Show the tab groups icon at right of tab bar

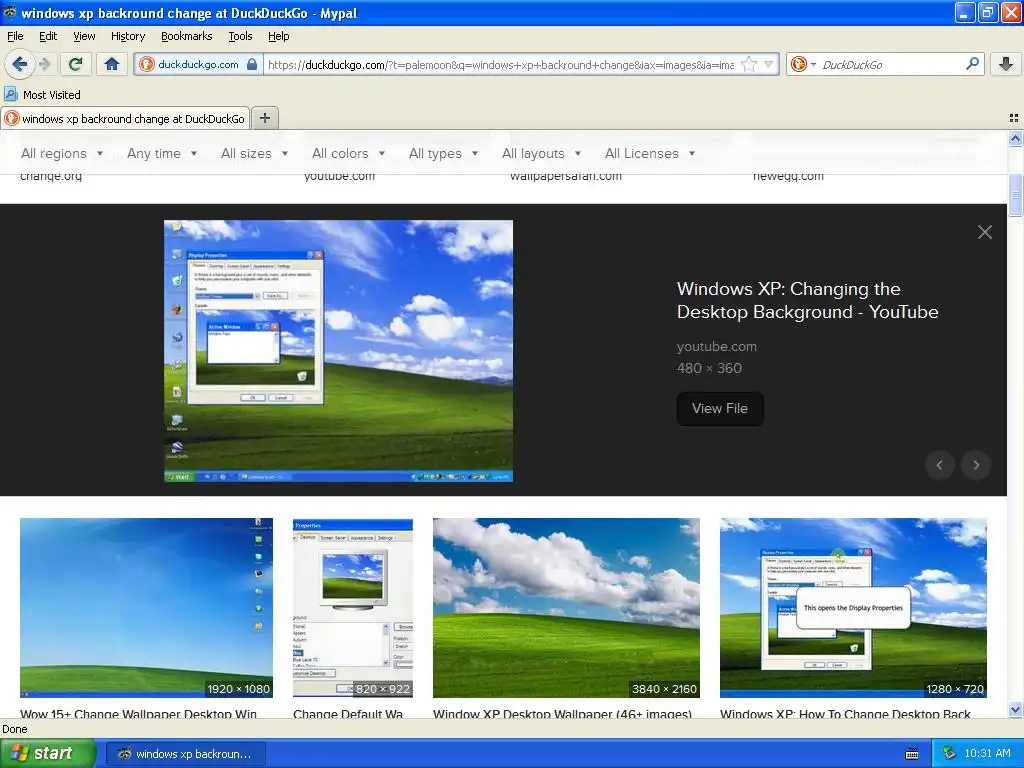point(1014,118)
